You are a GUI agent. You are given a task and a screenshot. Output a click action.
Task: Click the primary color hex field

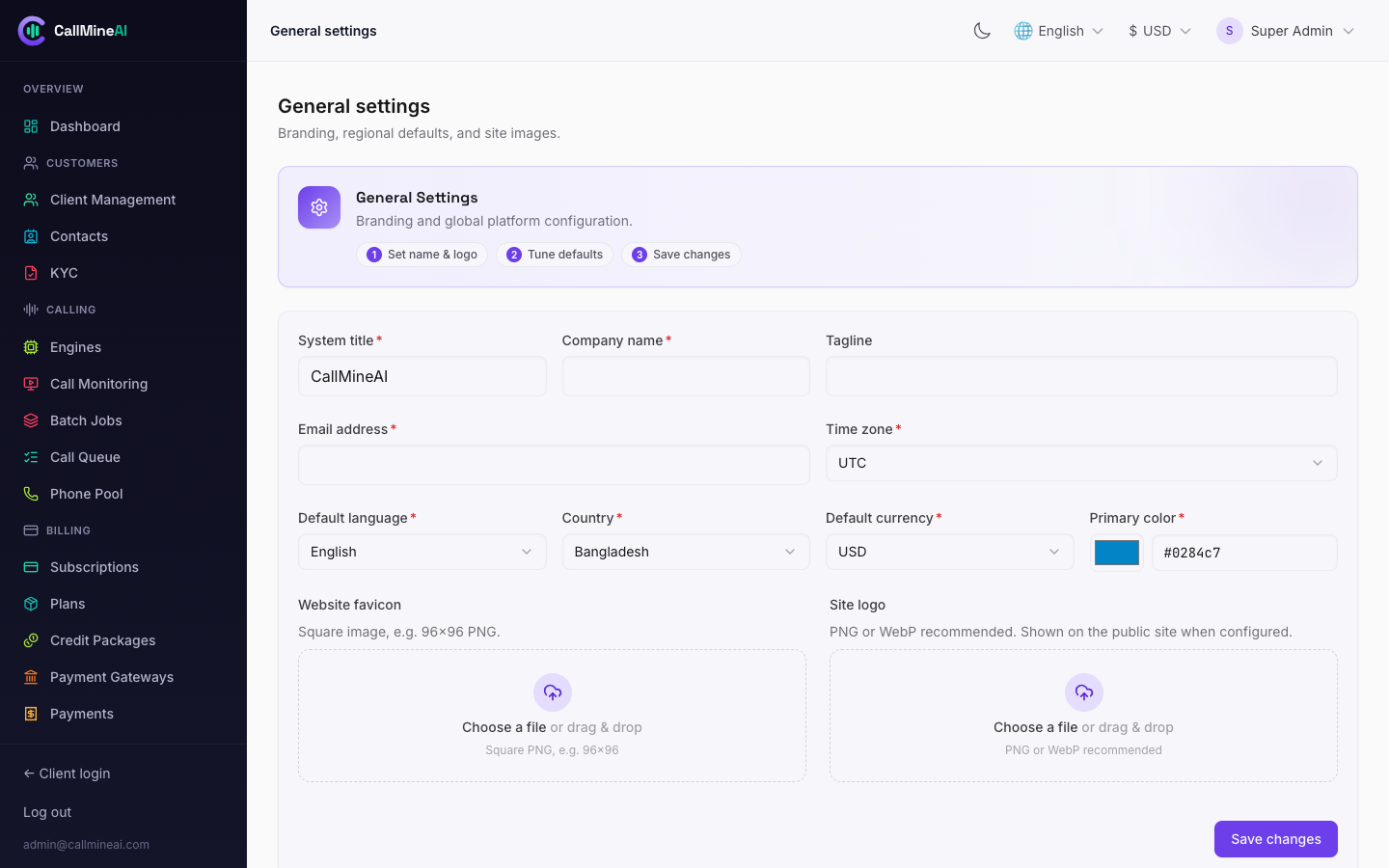pos(1244,553)
